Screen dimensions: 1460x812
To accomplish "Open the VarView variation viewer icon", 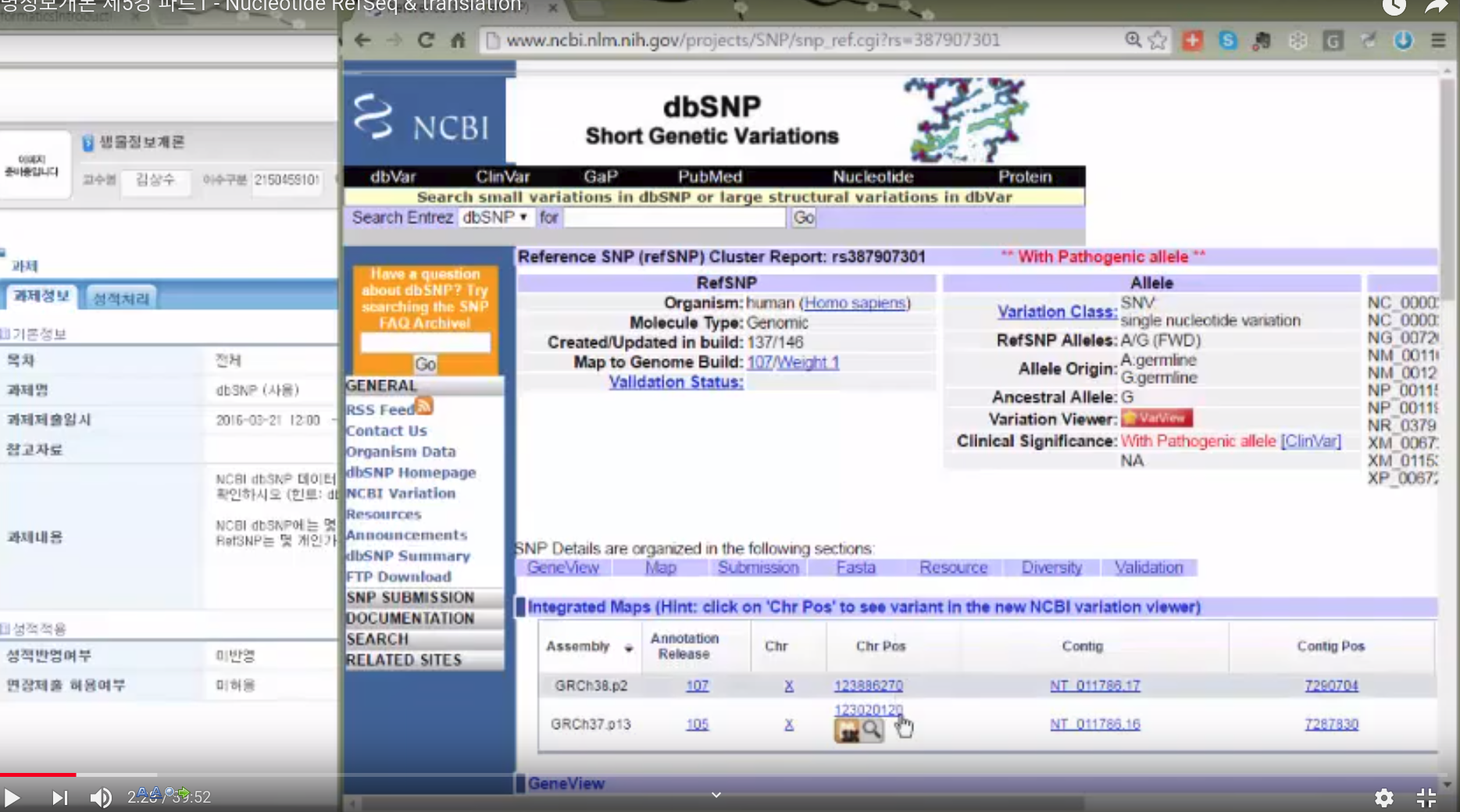I will (x=1157, y=418).
